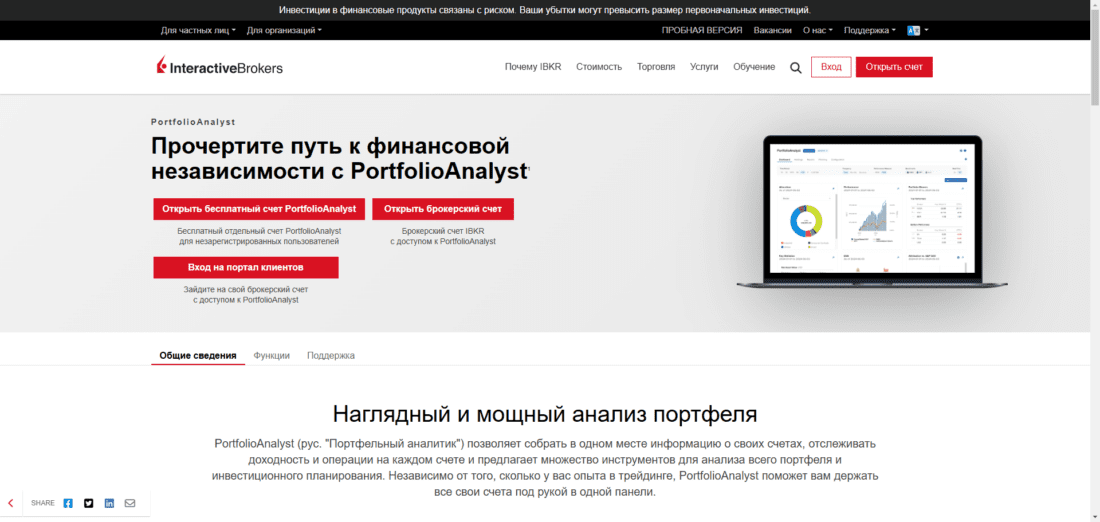The image size is (1100, 522).
Task: Select the Общие сведения tab
Action: (x=198, y=356)
